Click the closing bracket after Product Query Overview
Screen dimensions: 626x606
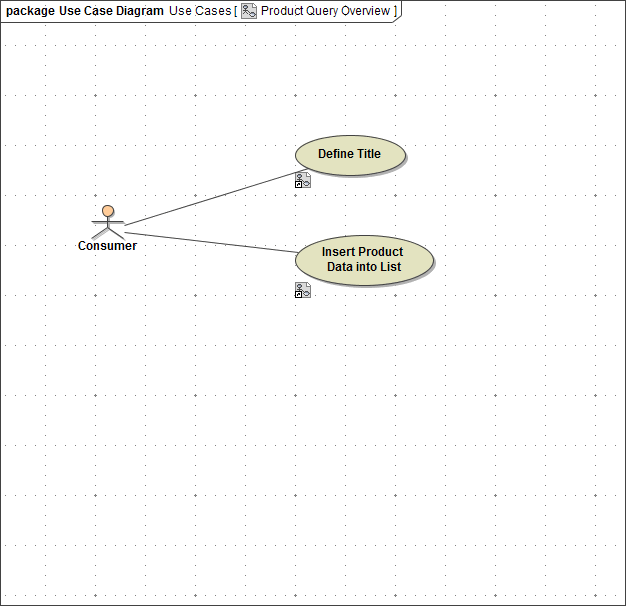coord(395,10)
